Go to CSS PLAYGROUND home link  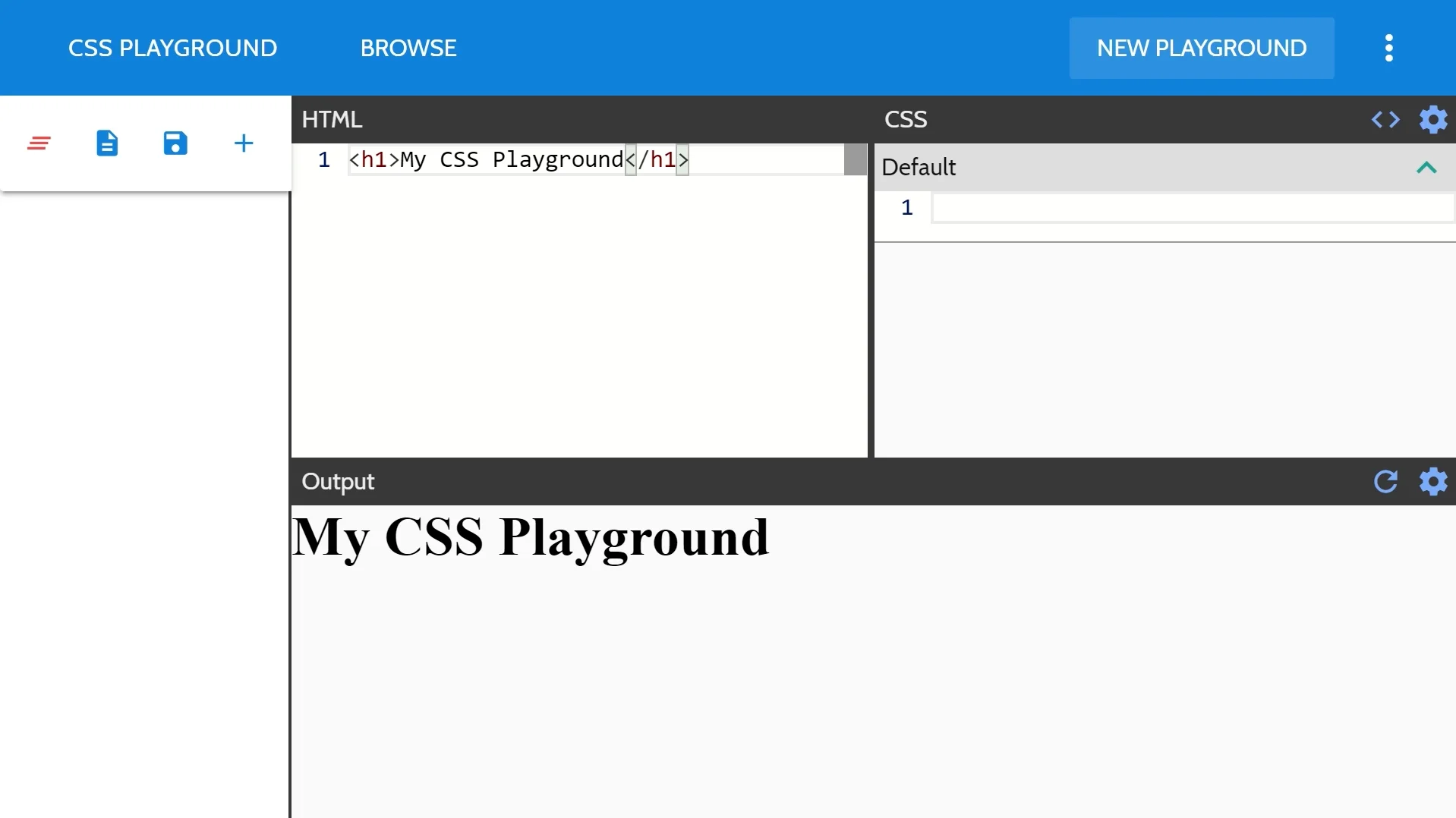point(172,48)
